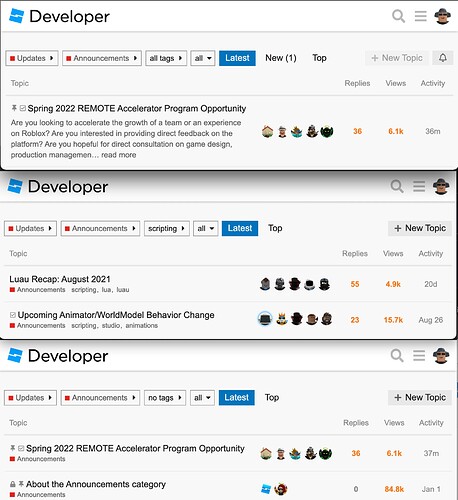Click Roblox logo in the bottom panel

point(15,356)
